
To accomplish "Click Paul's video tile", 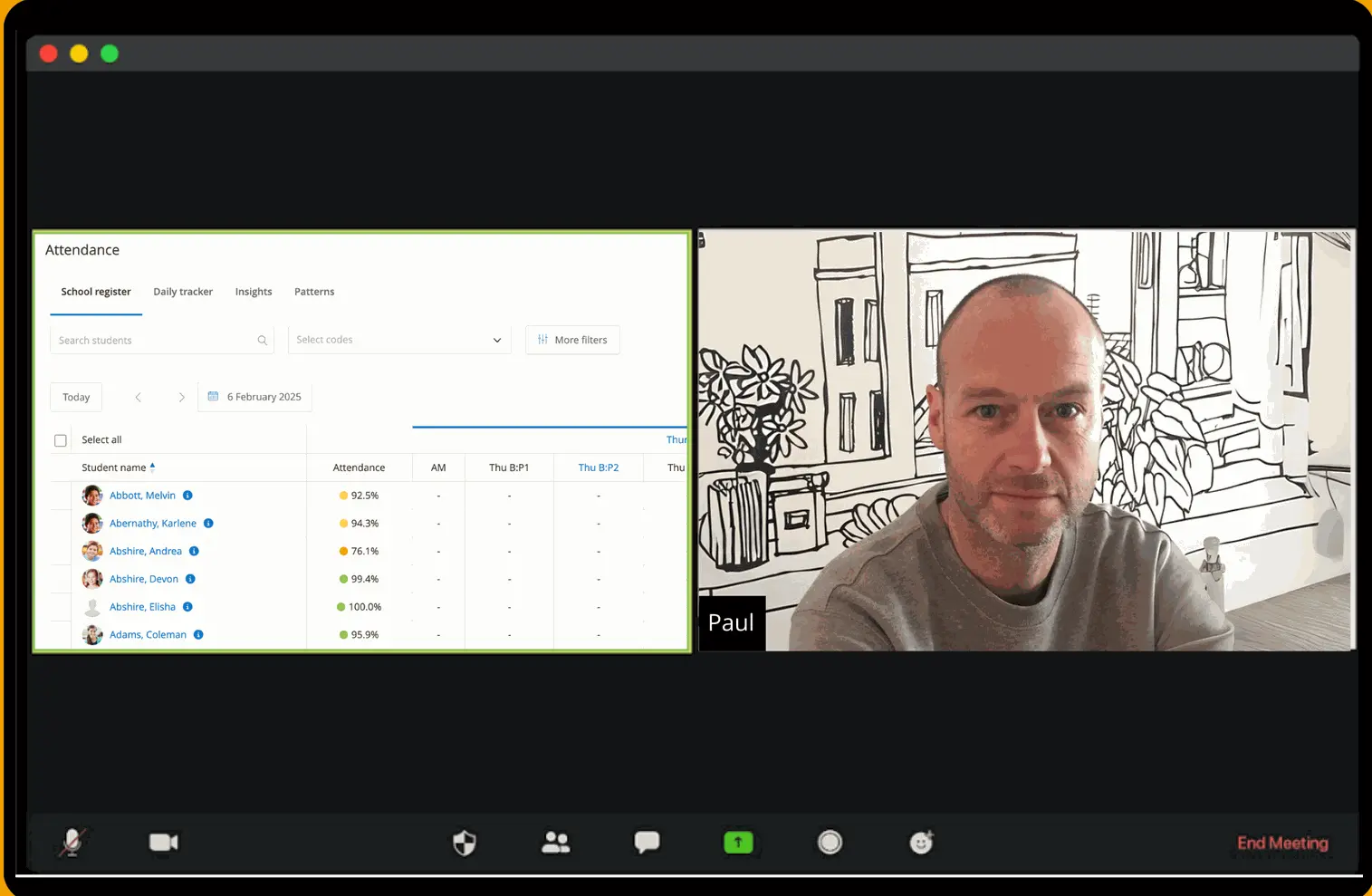I will tap(1026, 440).
